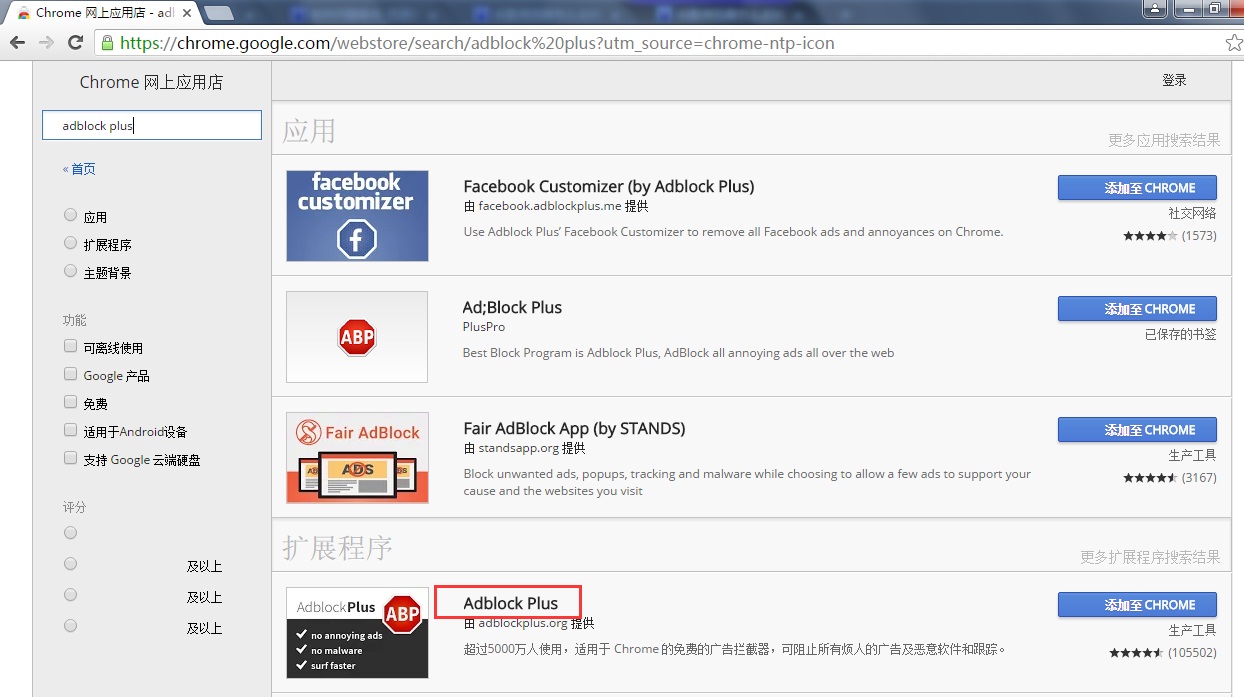Open the Fair AdBlock thumbnail image
This screenshot has height=697, width=1244.
pos(357,458)
